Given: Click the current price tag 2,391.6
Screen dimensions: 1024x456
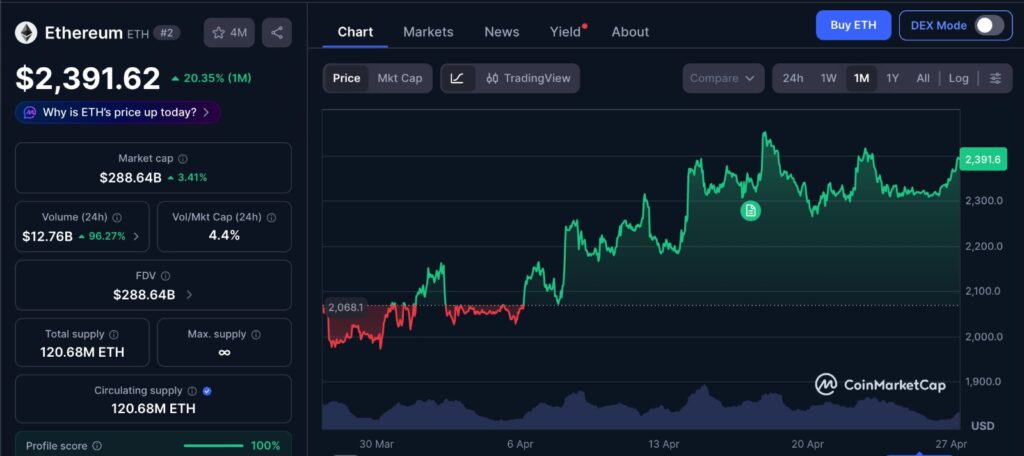Looking at the screenshot, I should click(983, 159).
